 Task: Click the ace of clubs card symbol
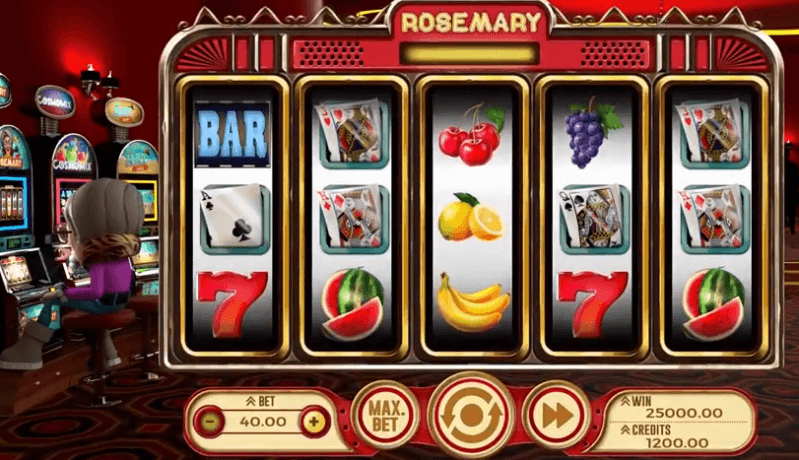[x=234, y=219]
